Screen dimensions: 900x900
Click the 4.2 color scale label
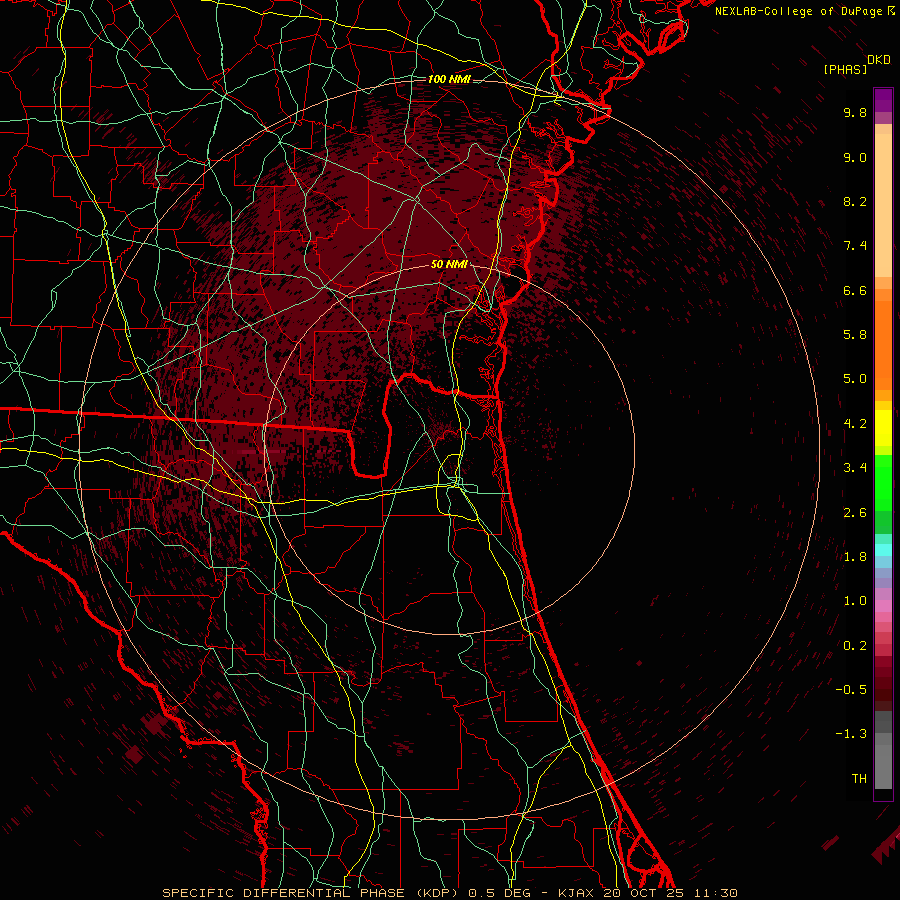point(855,424)
